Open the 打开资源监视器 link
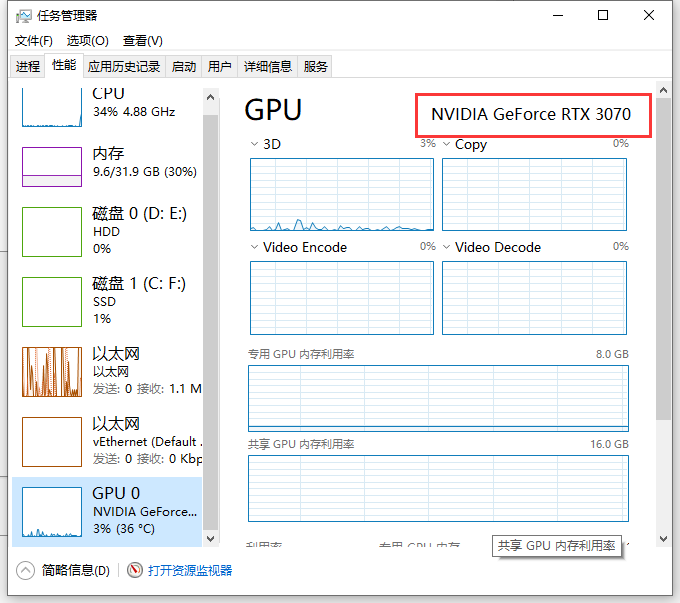The image size is (680, 603). coord(190,570)
